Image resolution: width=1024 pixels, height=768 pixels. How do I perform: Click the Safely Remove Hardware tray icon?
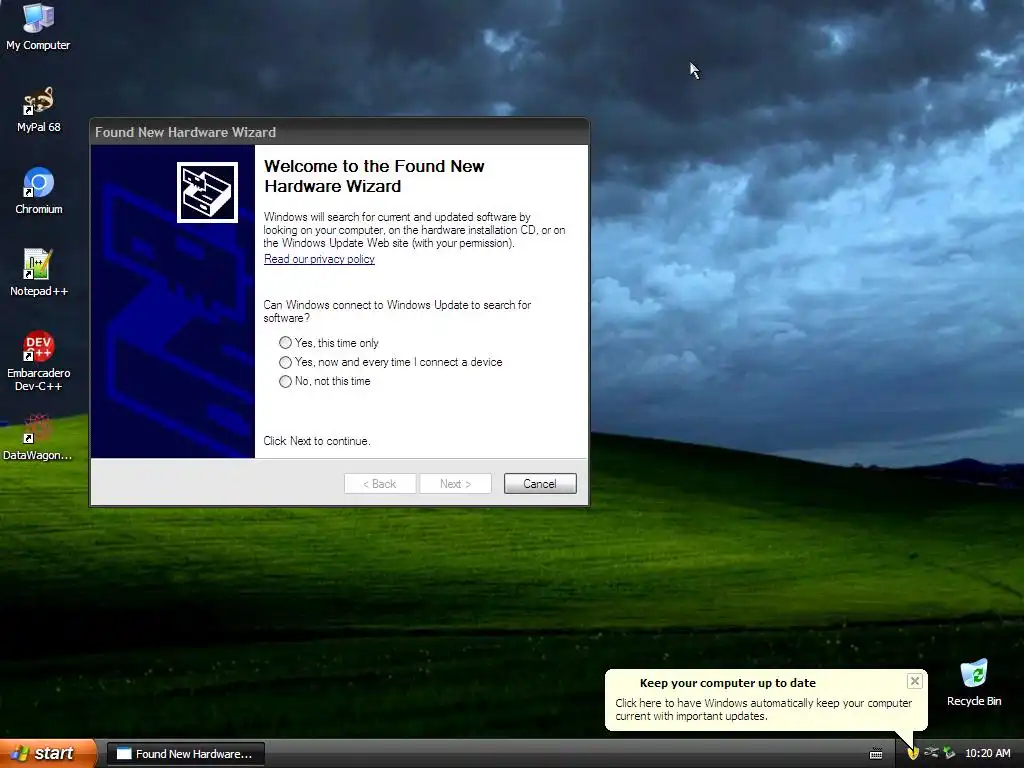point(949,753)
